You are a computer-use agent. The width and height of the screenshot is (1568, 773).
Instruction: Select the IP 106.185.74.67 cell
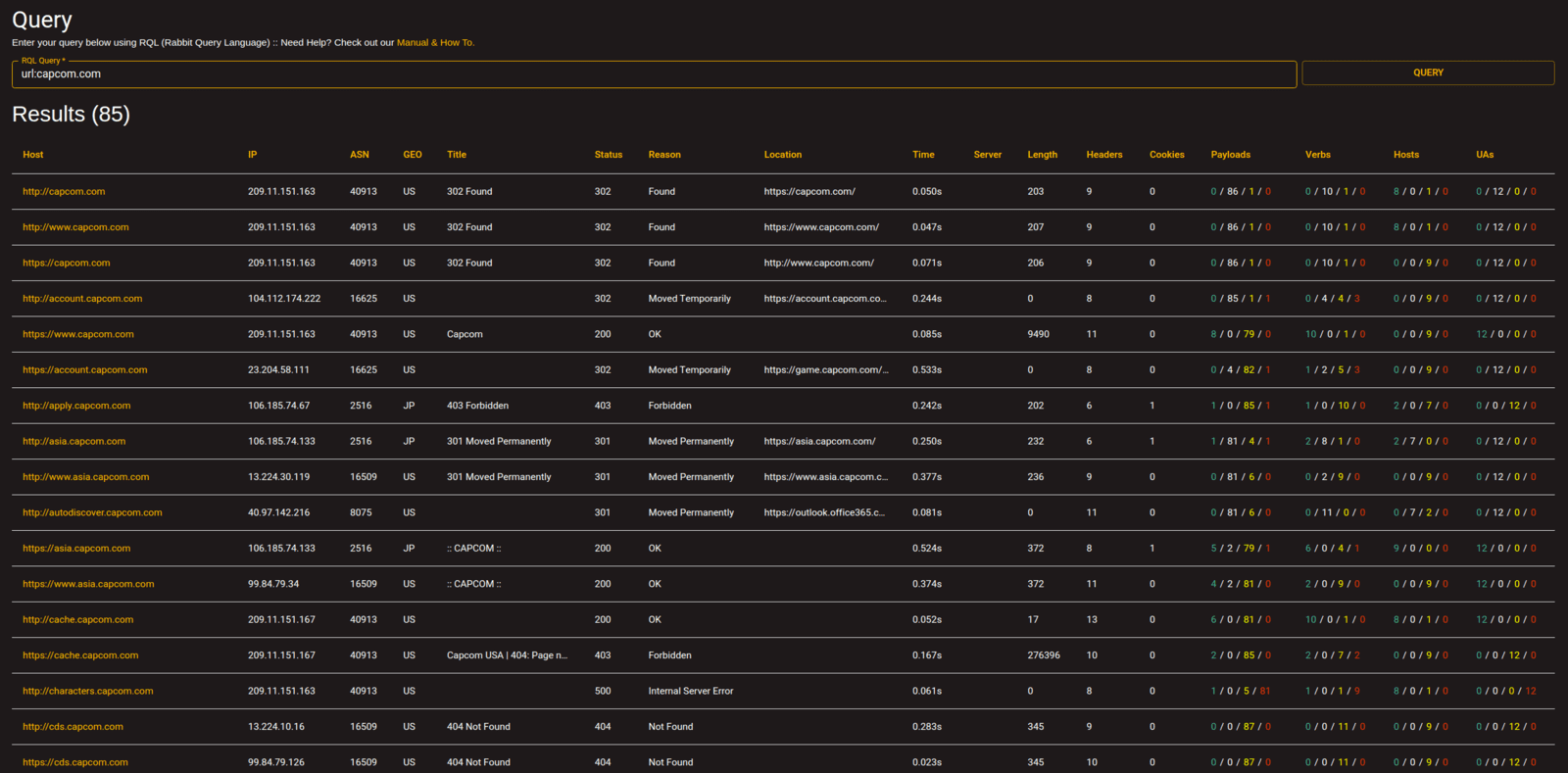(278, 406)
